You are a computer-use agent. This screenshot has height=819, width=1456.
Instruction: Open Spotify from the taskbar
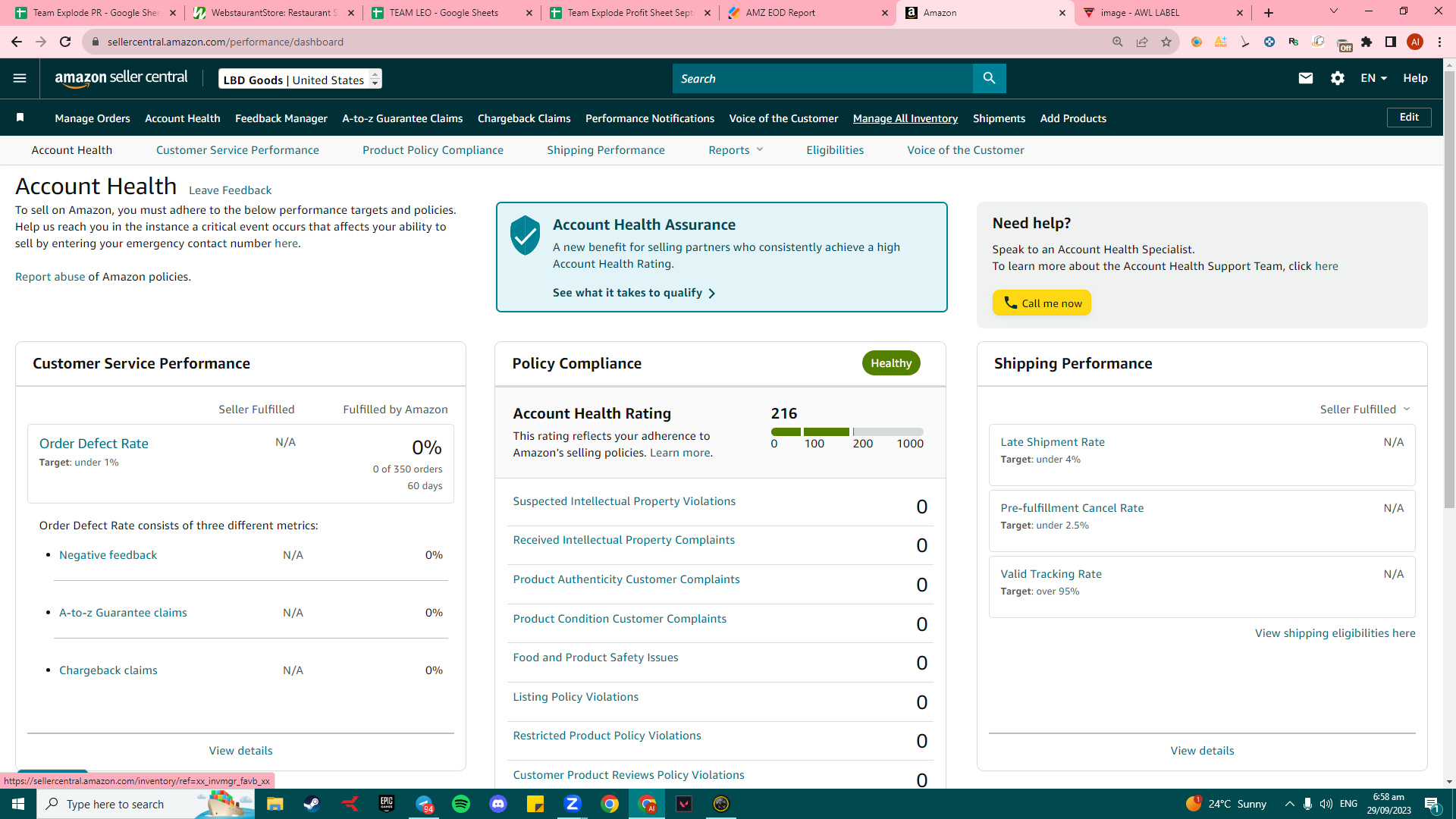coord(461,804)
